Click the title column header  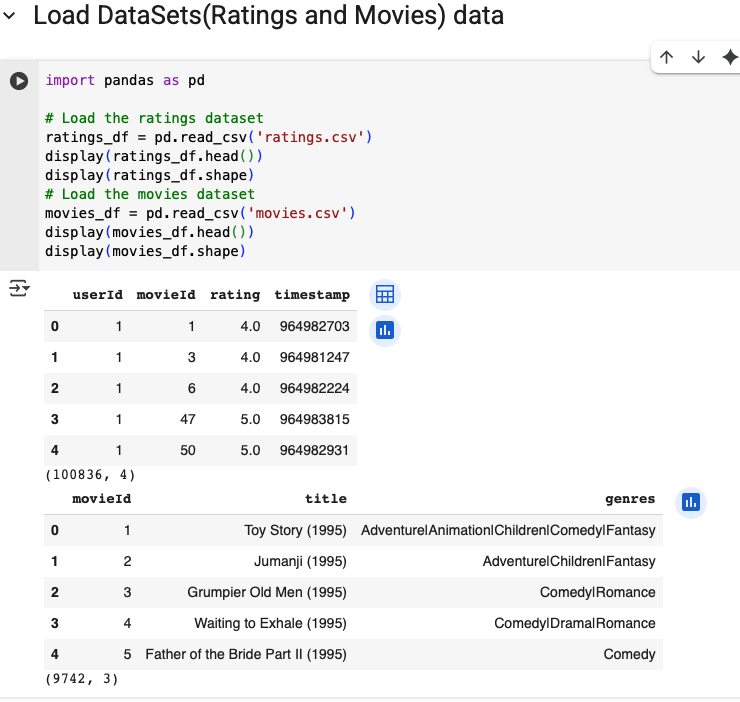pos(326,499)
